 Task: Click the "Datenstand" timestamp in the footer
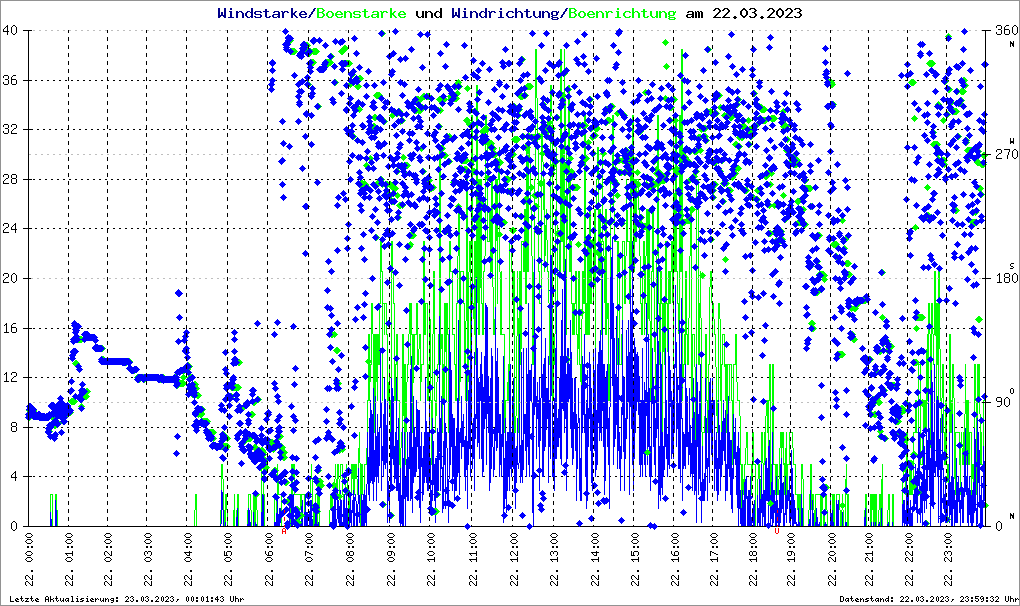929,599
